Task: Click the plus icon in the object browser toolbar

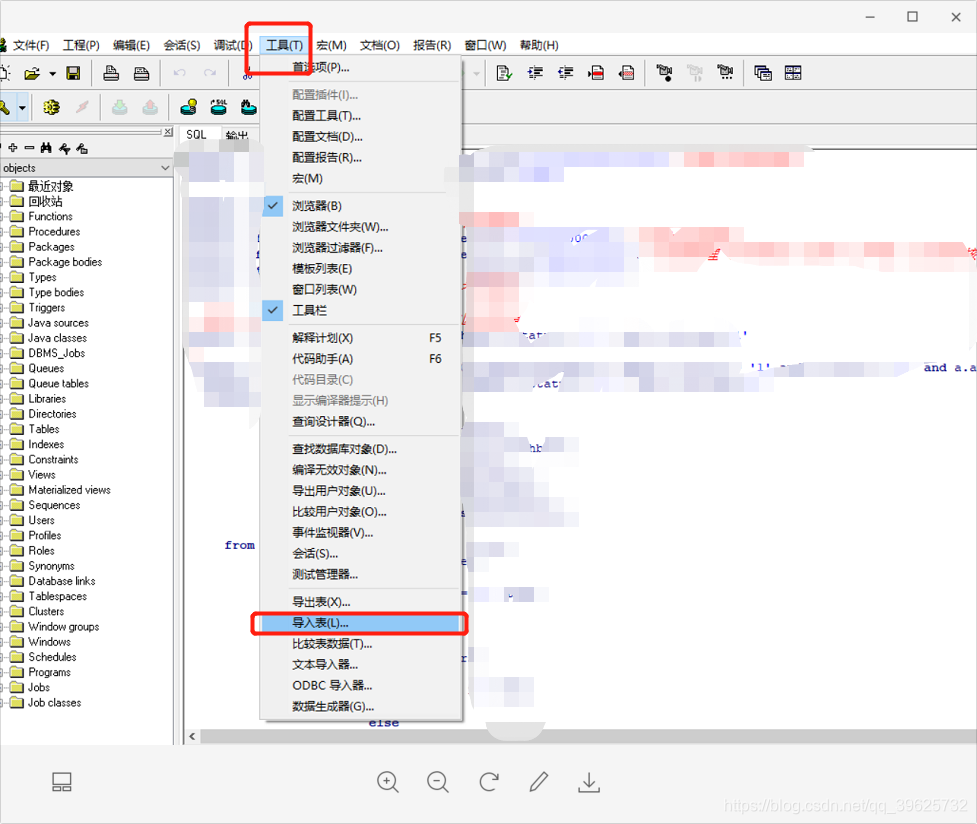Action: point(12,148)
